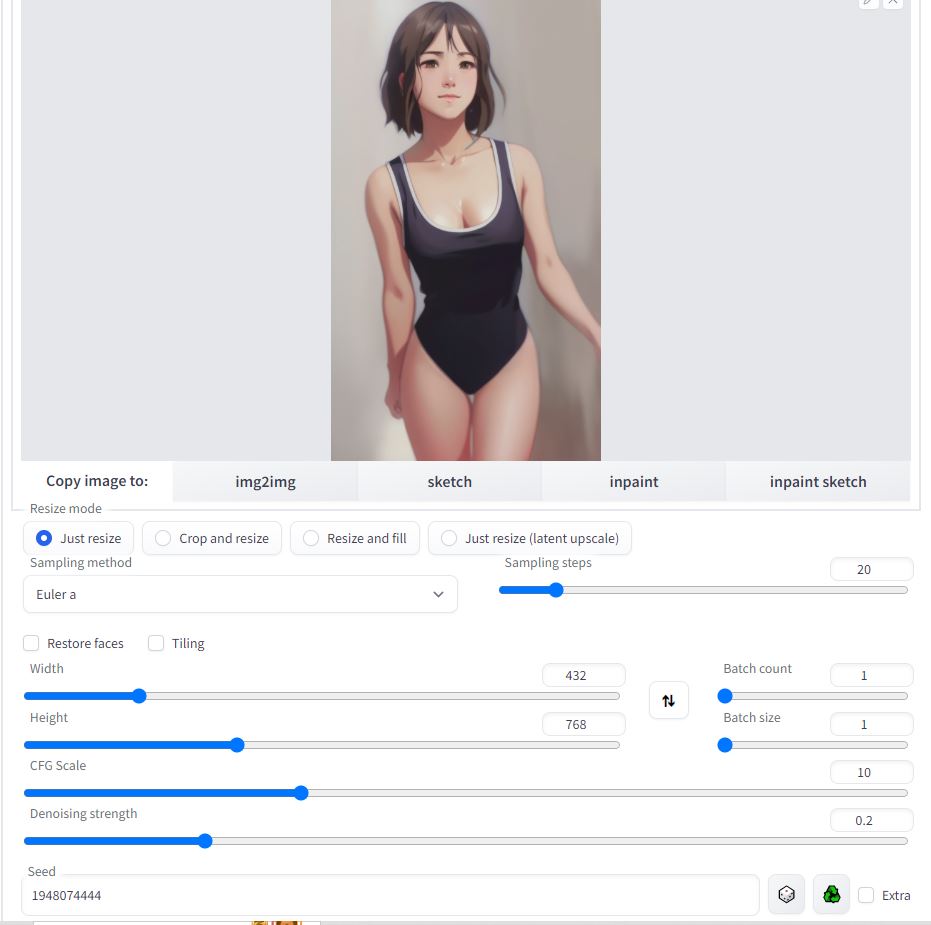Adjust the Width slider

[x=321, y=696]
